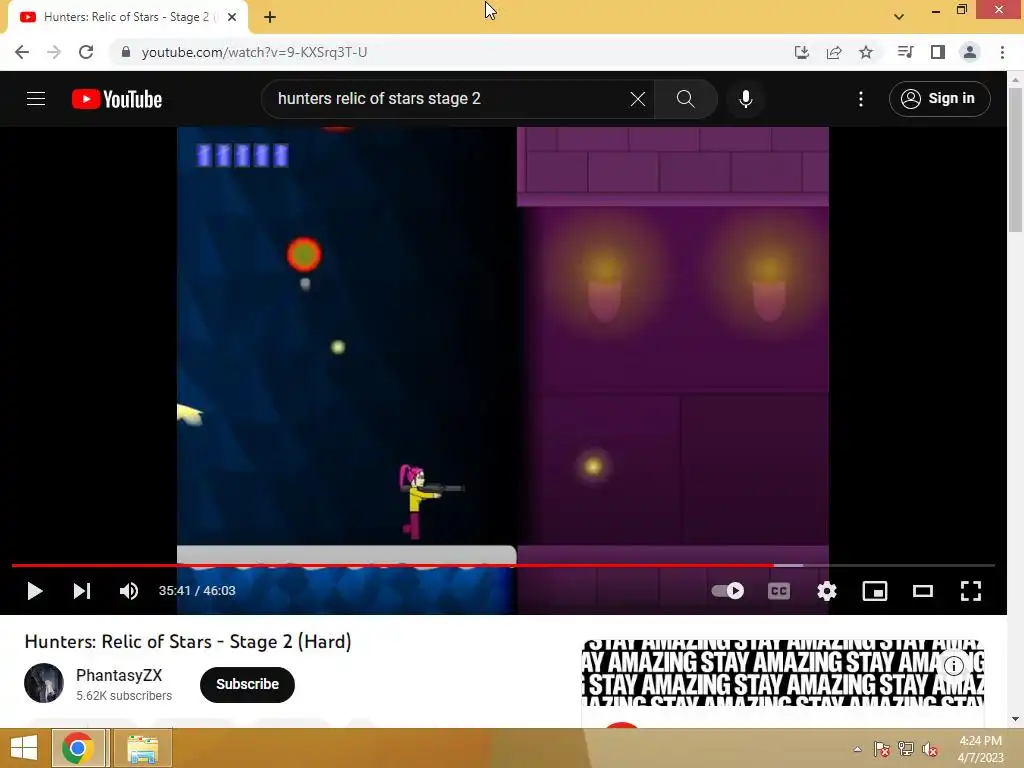This screenshot has width=1024, height=768.
Task: Clear the search query with the X
Action: tap(637, 99)
